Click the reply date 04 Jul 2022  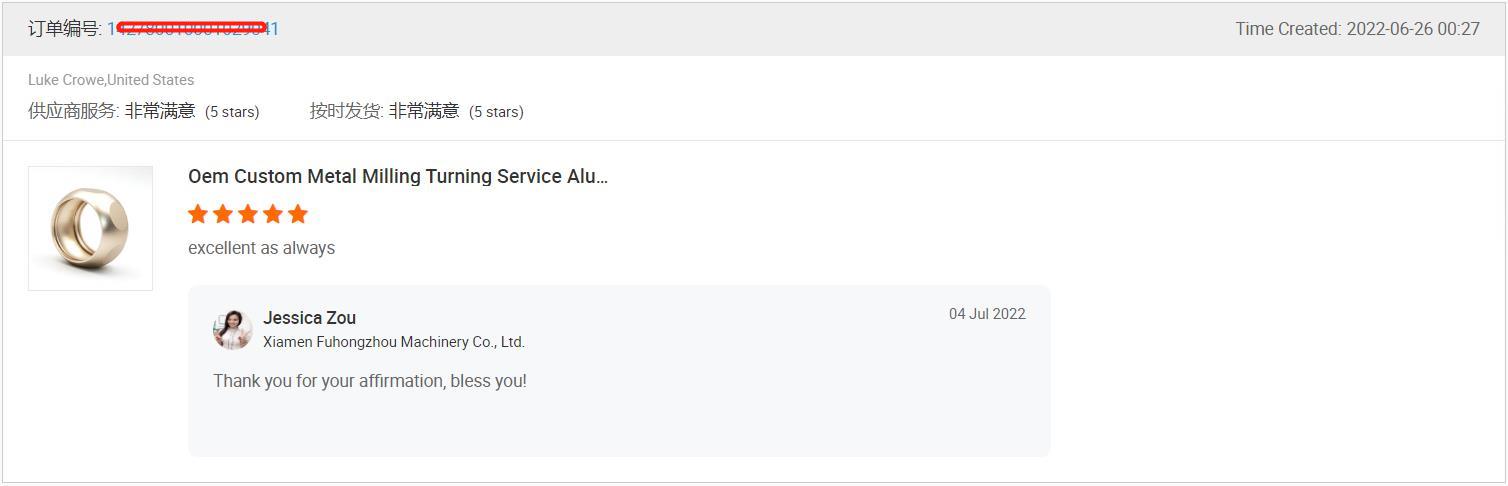click(x=987, y=314)
